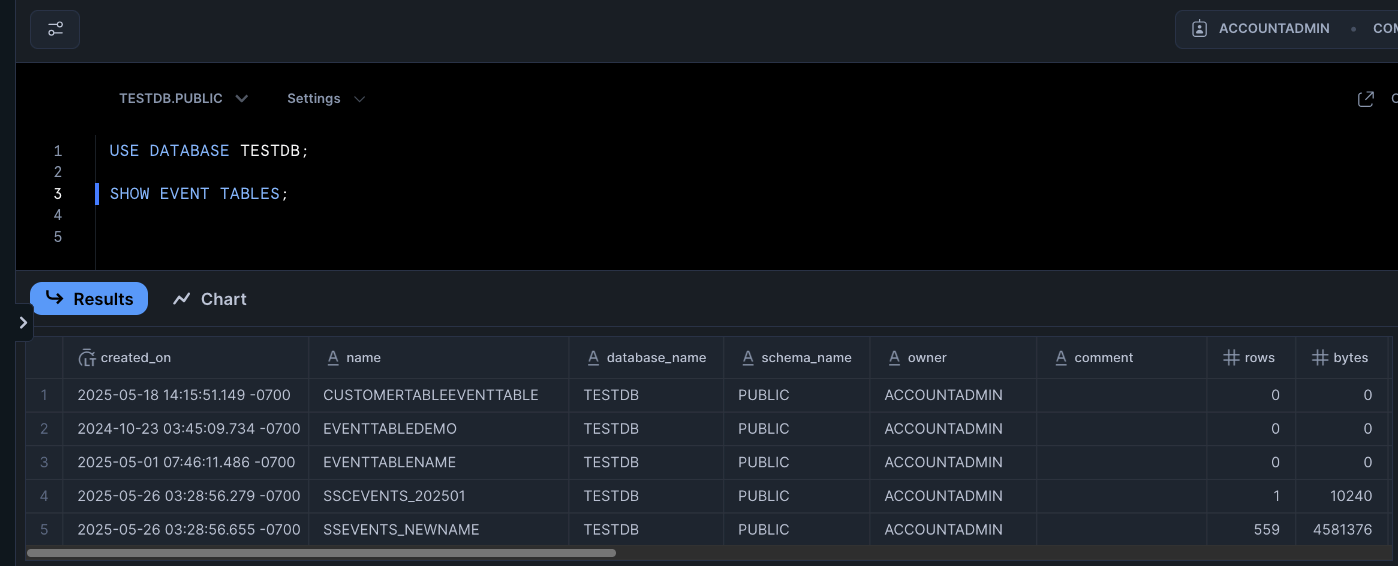The height and width of the screenshot is (566, 1398).
Task: Expand the left sidebar chevron
Action: 24,323
